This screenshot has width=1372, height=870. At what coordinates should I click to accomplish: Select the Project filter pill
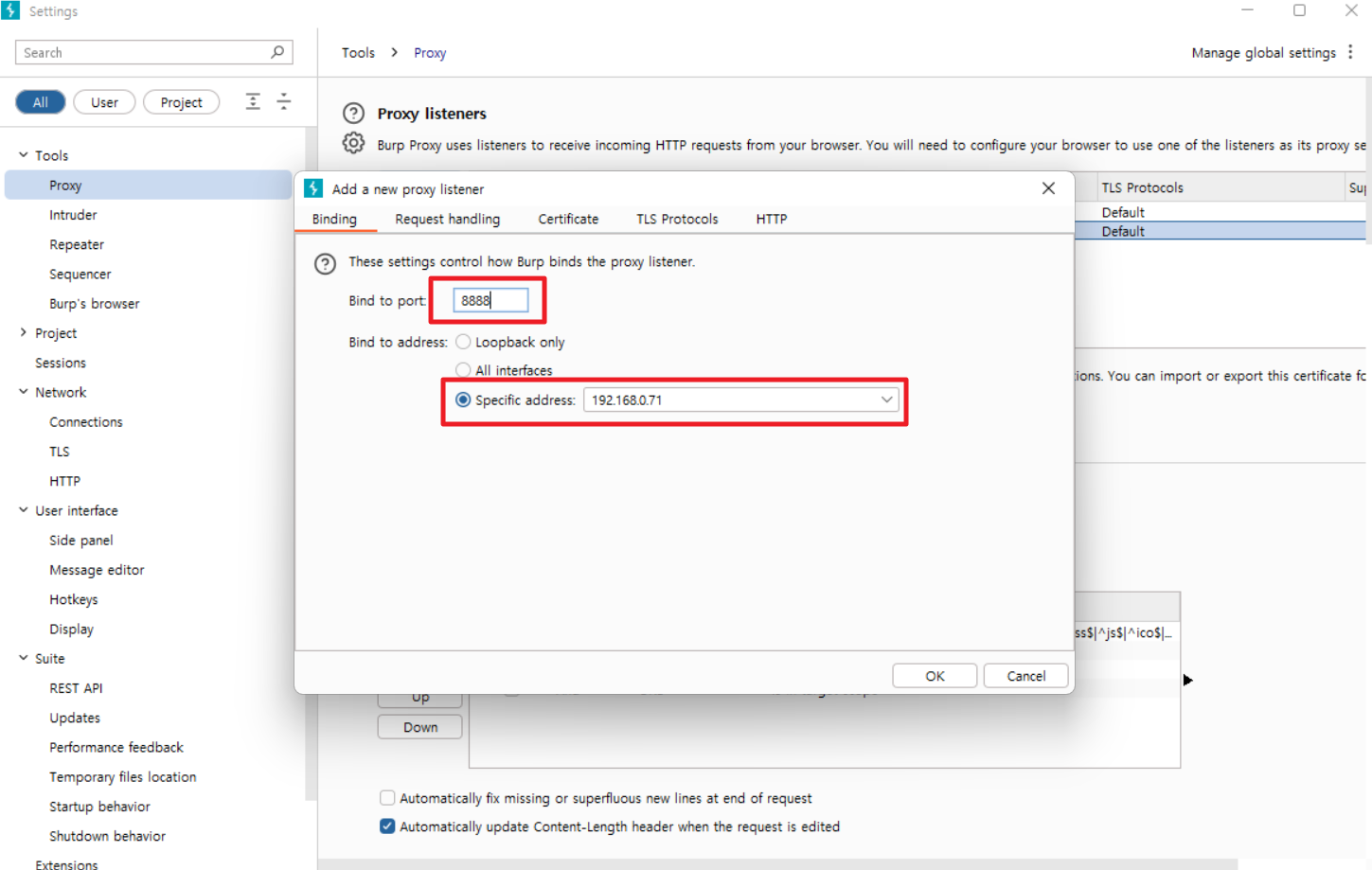pyautogui.click(x=181, y=102)
